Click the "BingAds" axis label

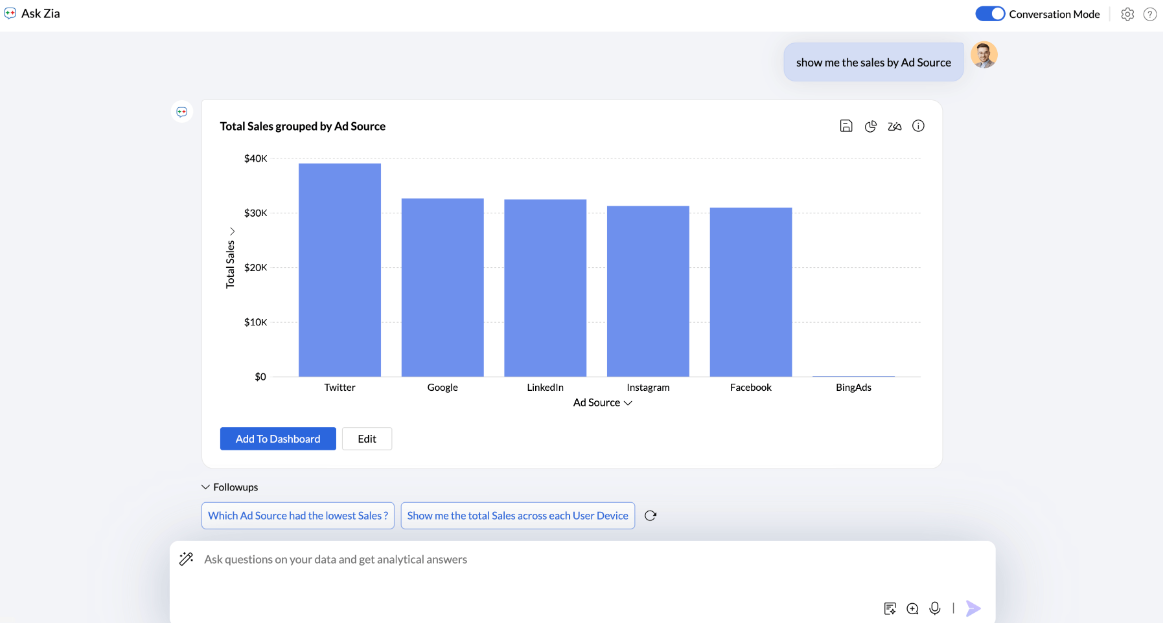coord(854,387)
